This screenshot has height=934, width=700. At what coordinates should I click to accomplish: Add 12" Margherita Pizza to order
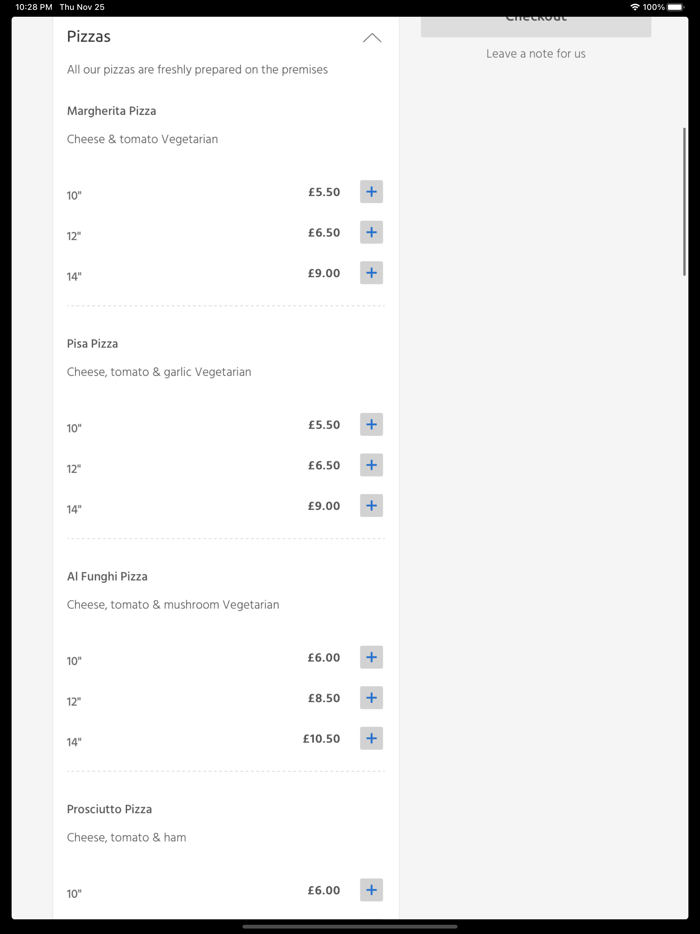[x=371, y=233]
